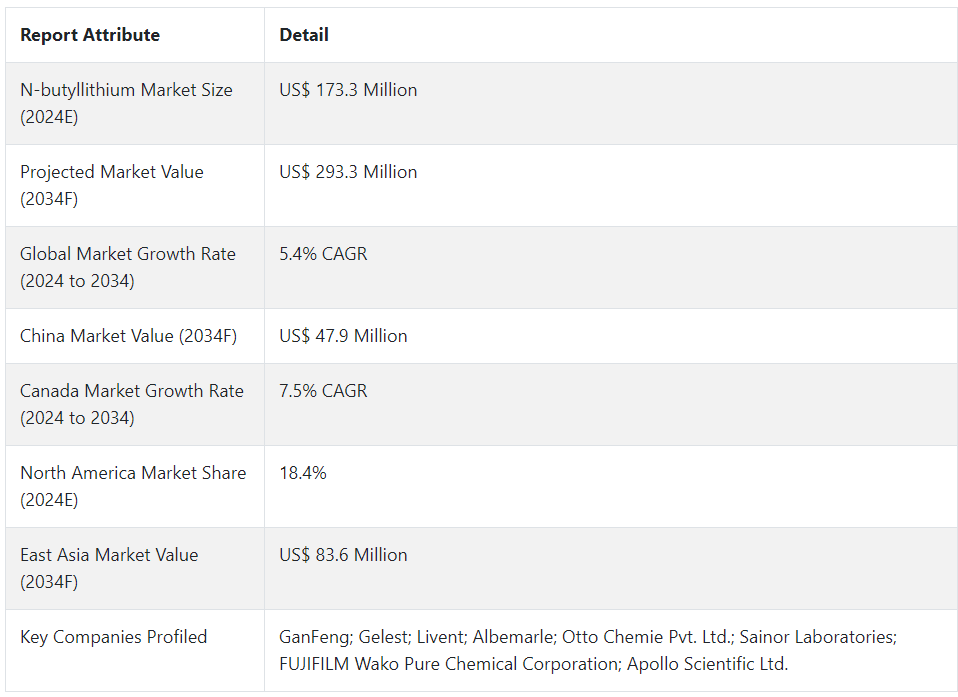Click the US$ 47.9 Million value
This screenshot has width=958, height=697.
point(343,336)
